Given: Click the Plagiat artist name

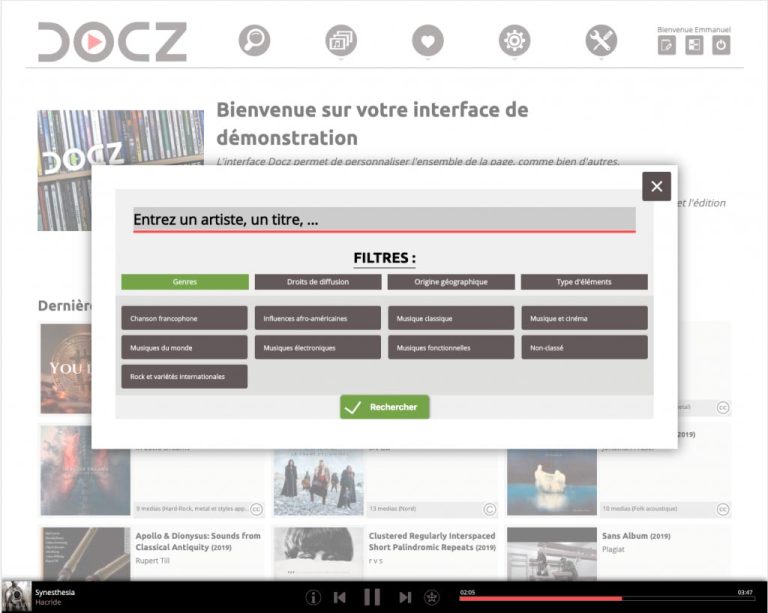Looking at the screenshot, I should point(613,549).
